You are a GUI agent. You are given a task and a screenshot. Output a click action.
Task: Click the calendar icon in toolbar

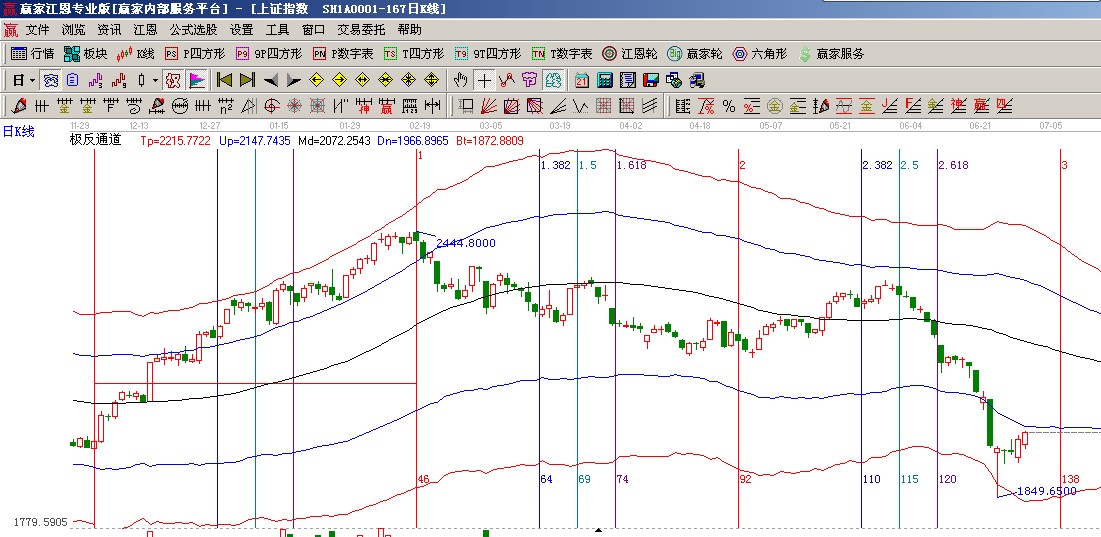point(581,80)
